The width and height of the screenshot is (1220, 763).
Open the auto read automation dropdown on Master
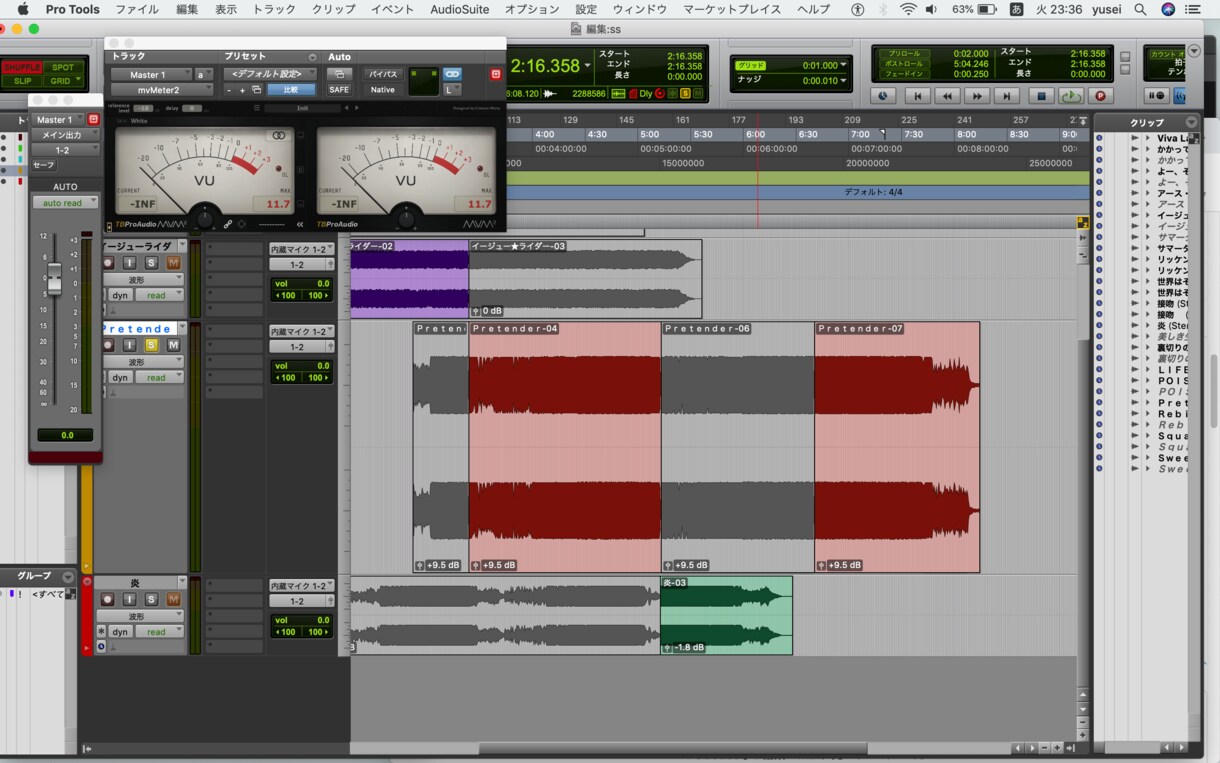(67, 203)
